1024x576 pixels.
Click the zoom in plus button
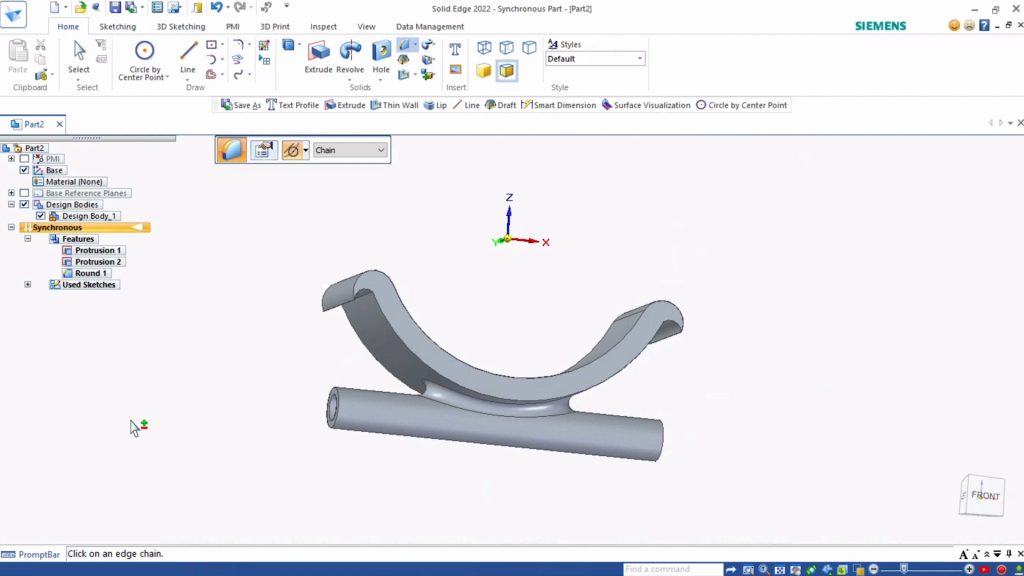point(969,569)
